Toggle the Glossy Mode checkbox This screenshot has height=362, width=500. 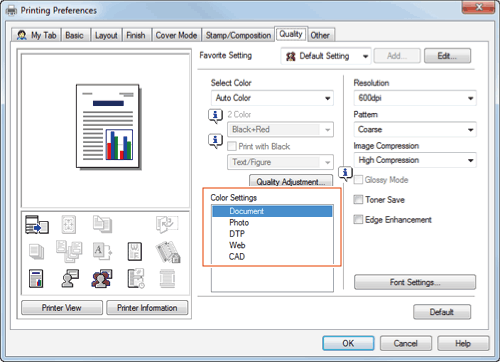coord(358,180)
